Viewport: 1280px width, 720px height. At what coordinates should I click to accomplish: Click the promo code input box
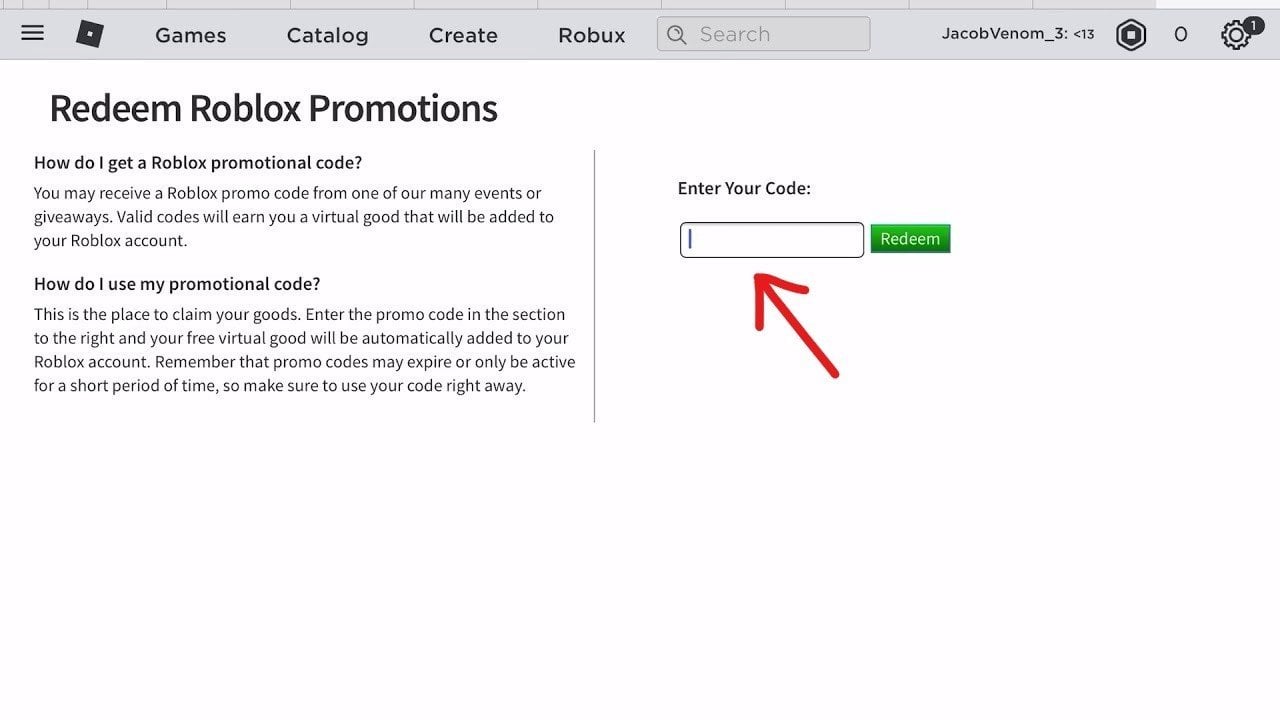(772, 240)
